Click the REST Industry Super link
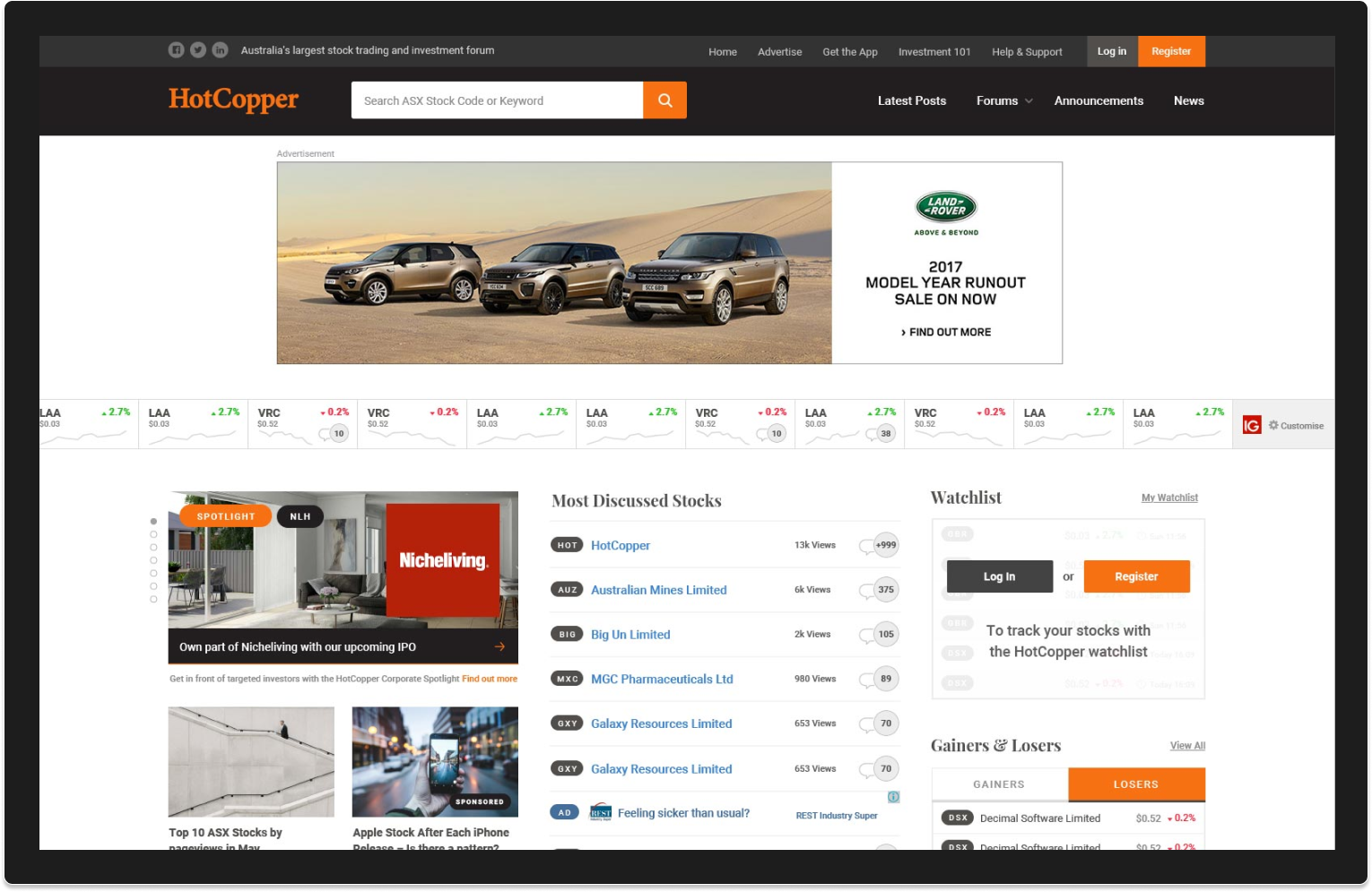The height and width of the screenshot is (892, 1372). pos(837,816)
